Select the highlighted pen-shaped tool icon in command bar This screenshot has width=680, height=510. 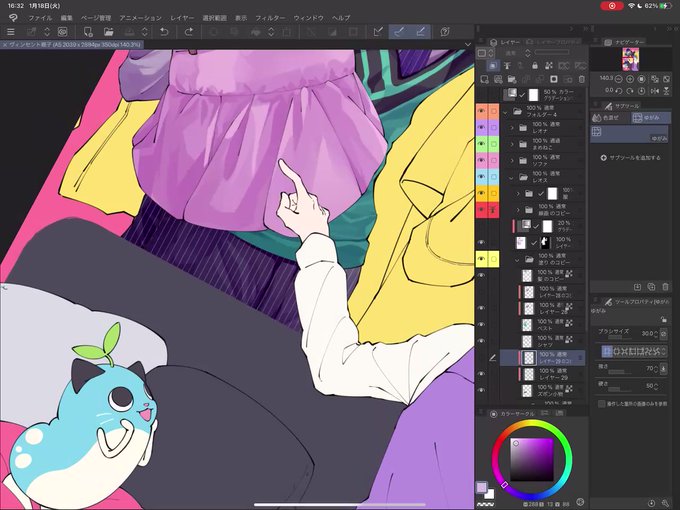[x=399, y=32]
